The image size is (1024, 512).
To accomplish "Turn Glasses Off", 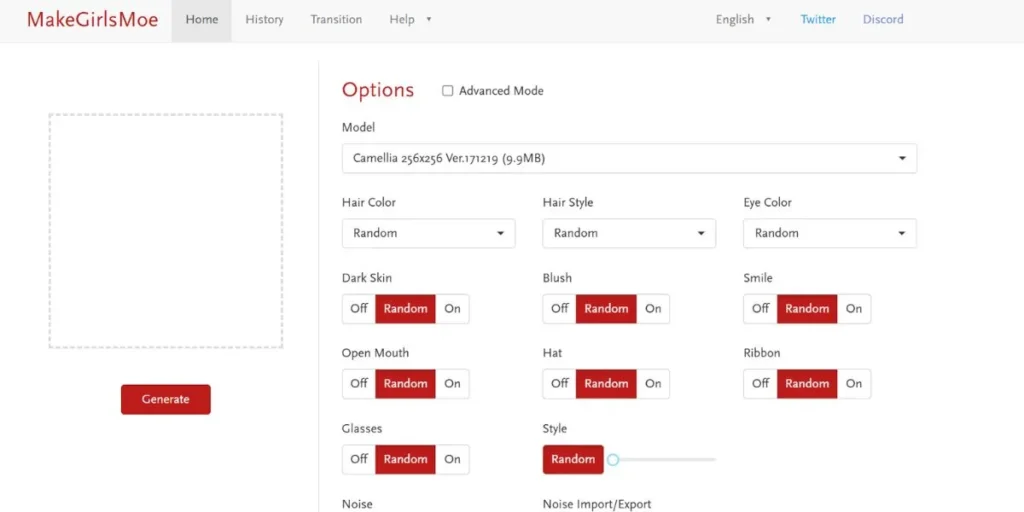I will point(359,460).
